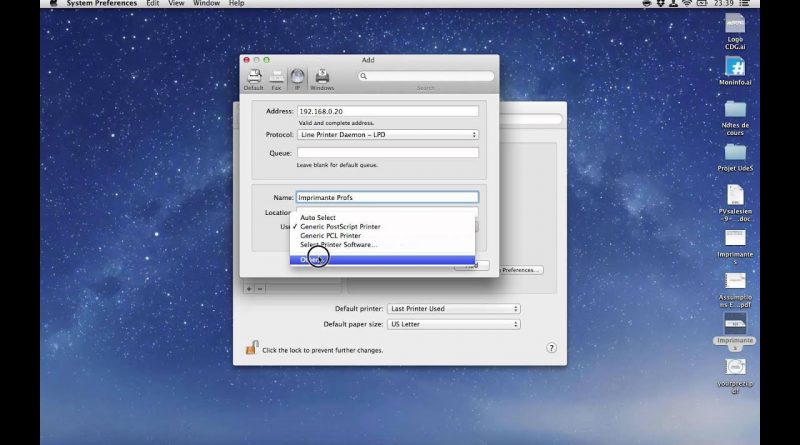Choose 'Generic PostScript Printer' menu entry
The height and width of the screenshot is (445, 800).
point(382,227)
